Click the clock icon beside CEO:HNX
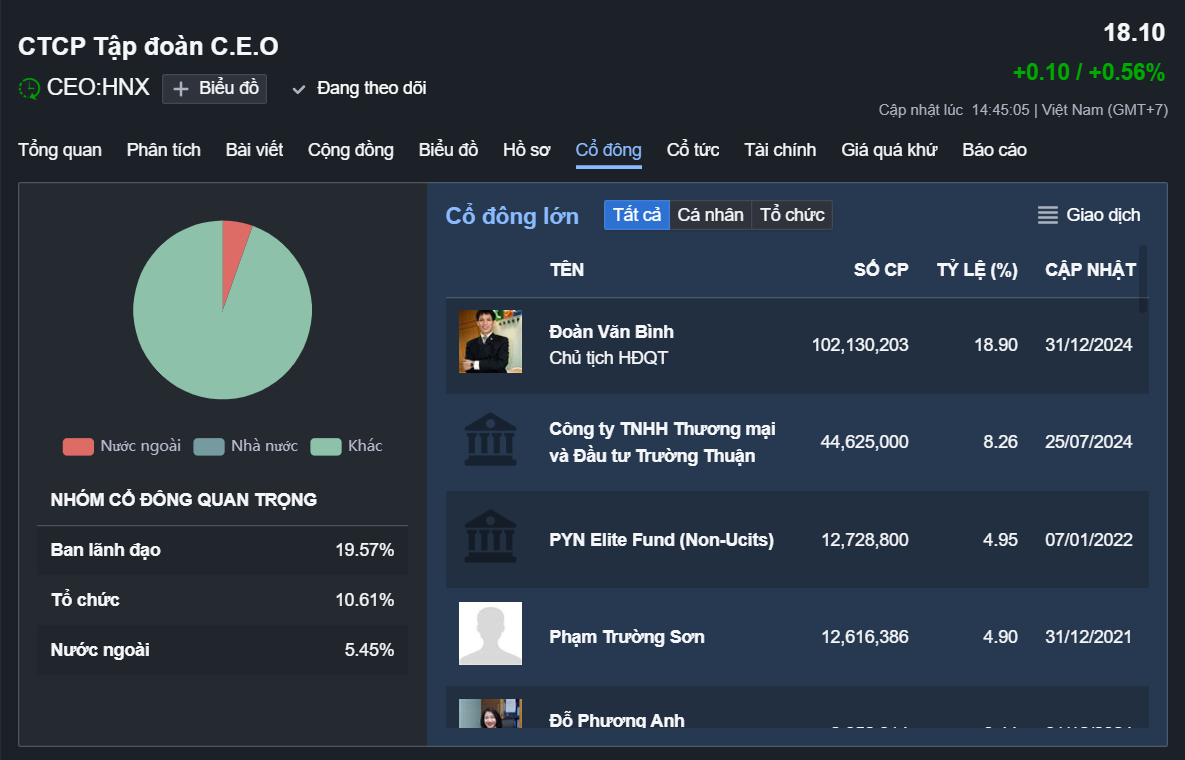Screen dimensions: 1185x760 click(30, 88)
